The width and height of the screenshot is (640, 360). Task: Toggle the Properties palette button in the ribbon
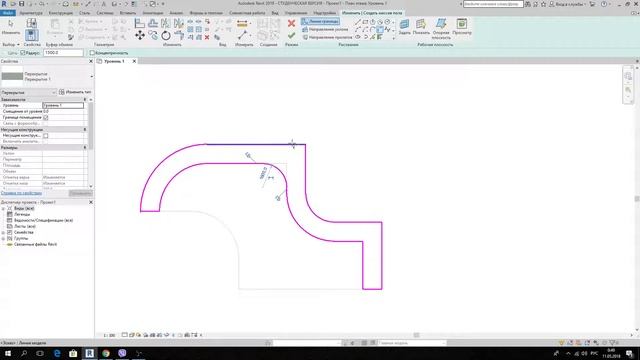click(31, 35)
